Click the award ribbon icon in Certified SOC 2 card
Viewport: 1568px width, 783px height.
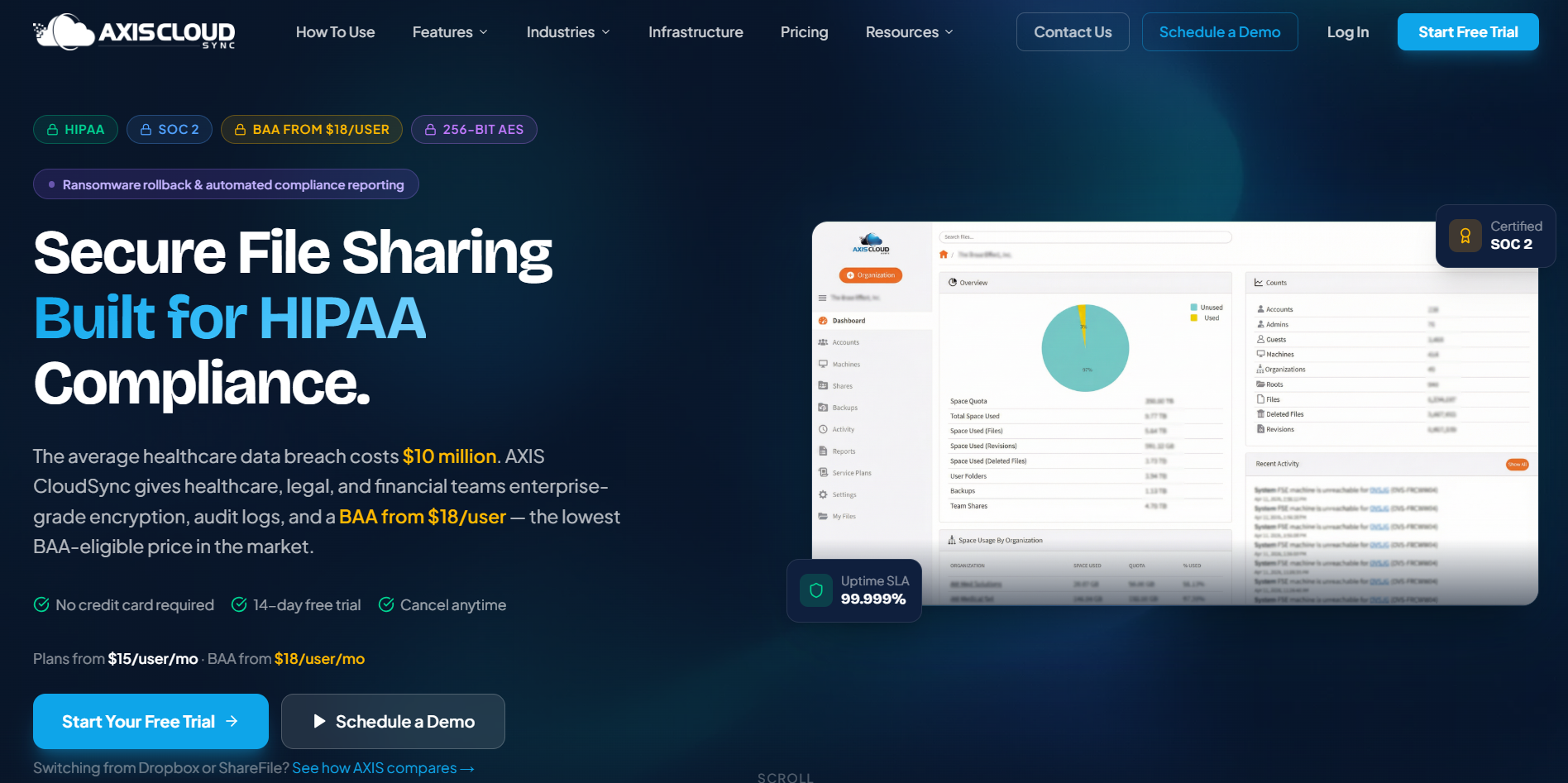coord(1465,236)
